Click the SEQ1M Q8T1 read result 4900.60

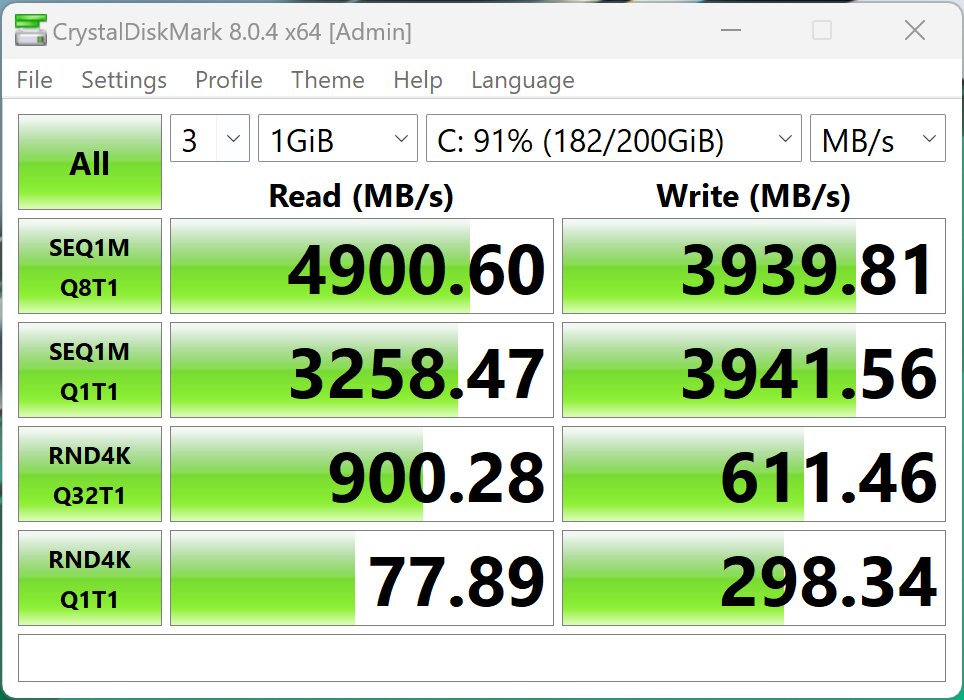click(362, 266)
